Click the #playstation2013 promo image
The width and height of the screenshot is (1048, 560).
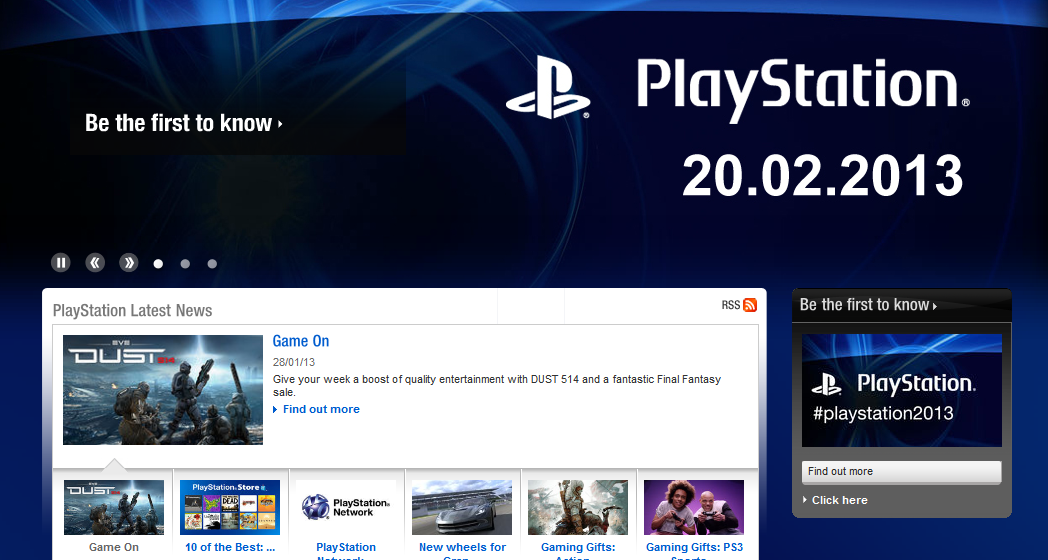(x=902, y=390)
